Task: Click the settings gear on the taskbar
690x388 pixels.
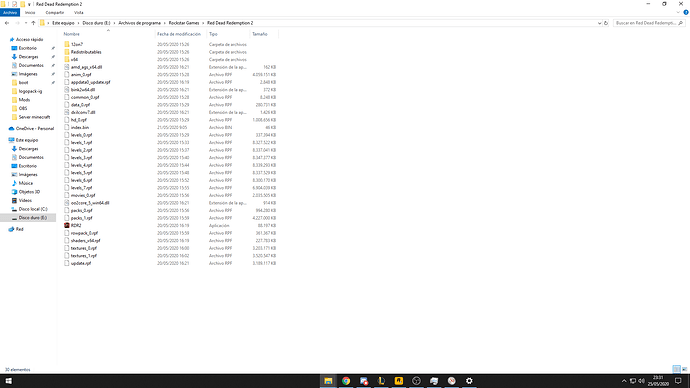Action: [x=469, y=381]
